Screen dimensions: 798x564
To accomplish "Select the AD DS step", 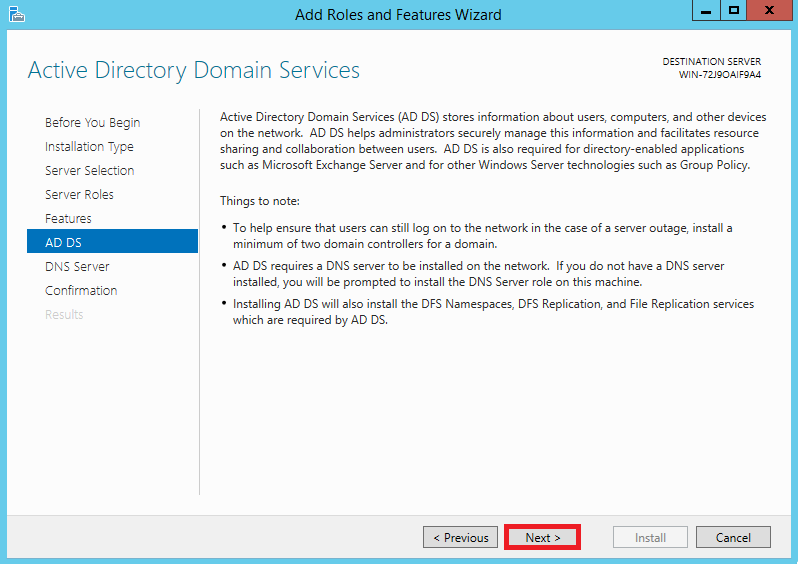I will [112, 241].
